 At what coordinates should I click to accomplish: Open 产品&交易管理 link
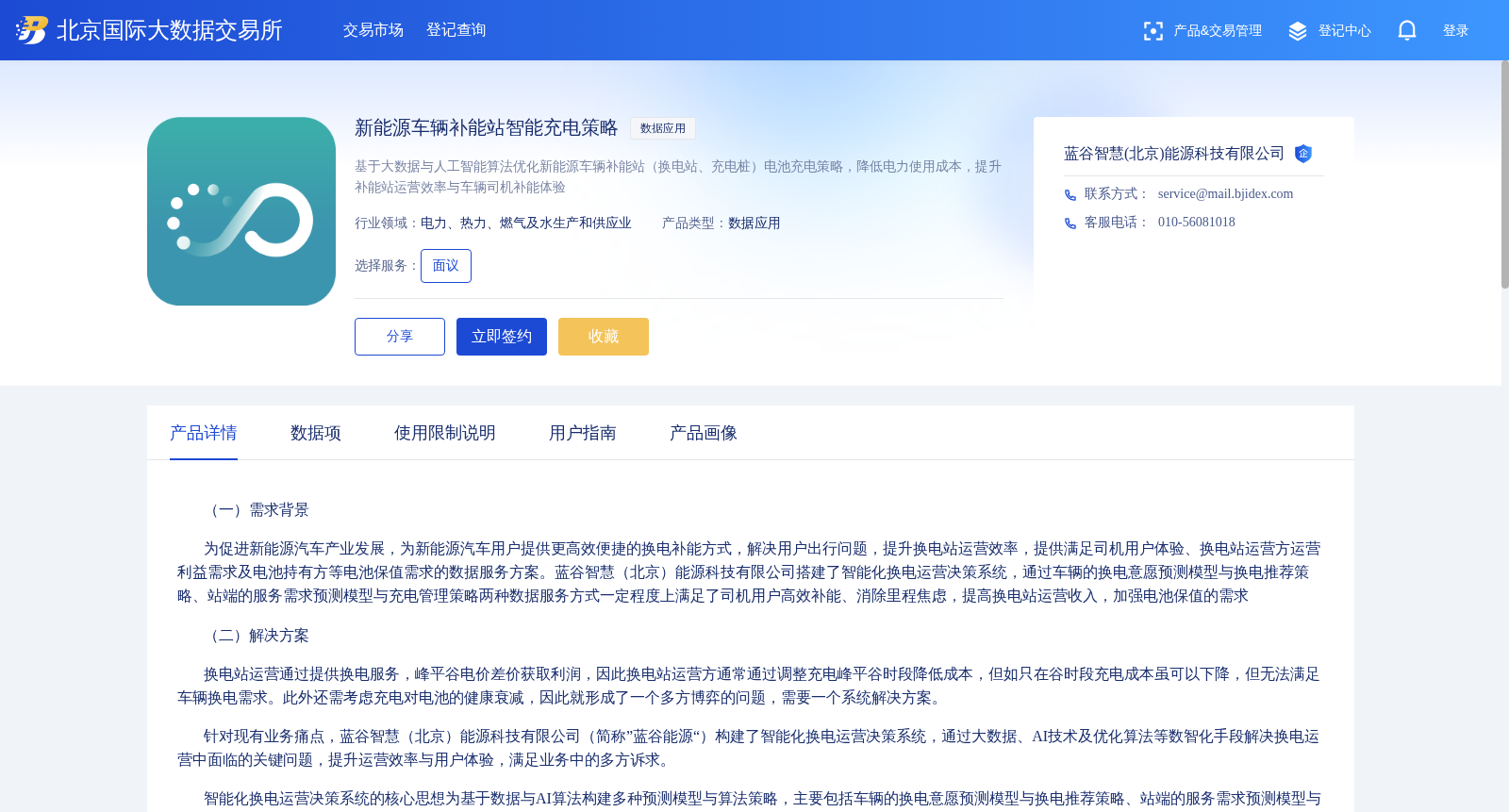[1218, 31]
